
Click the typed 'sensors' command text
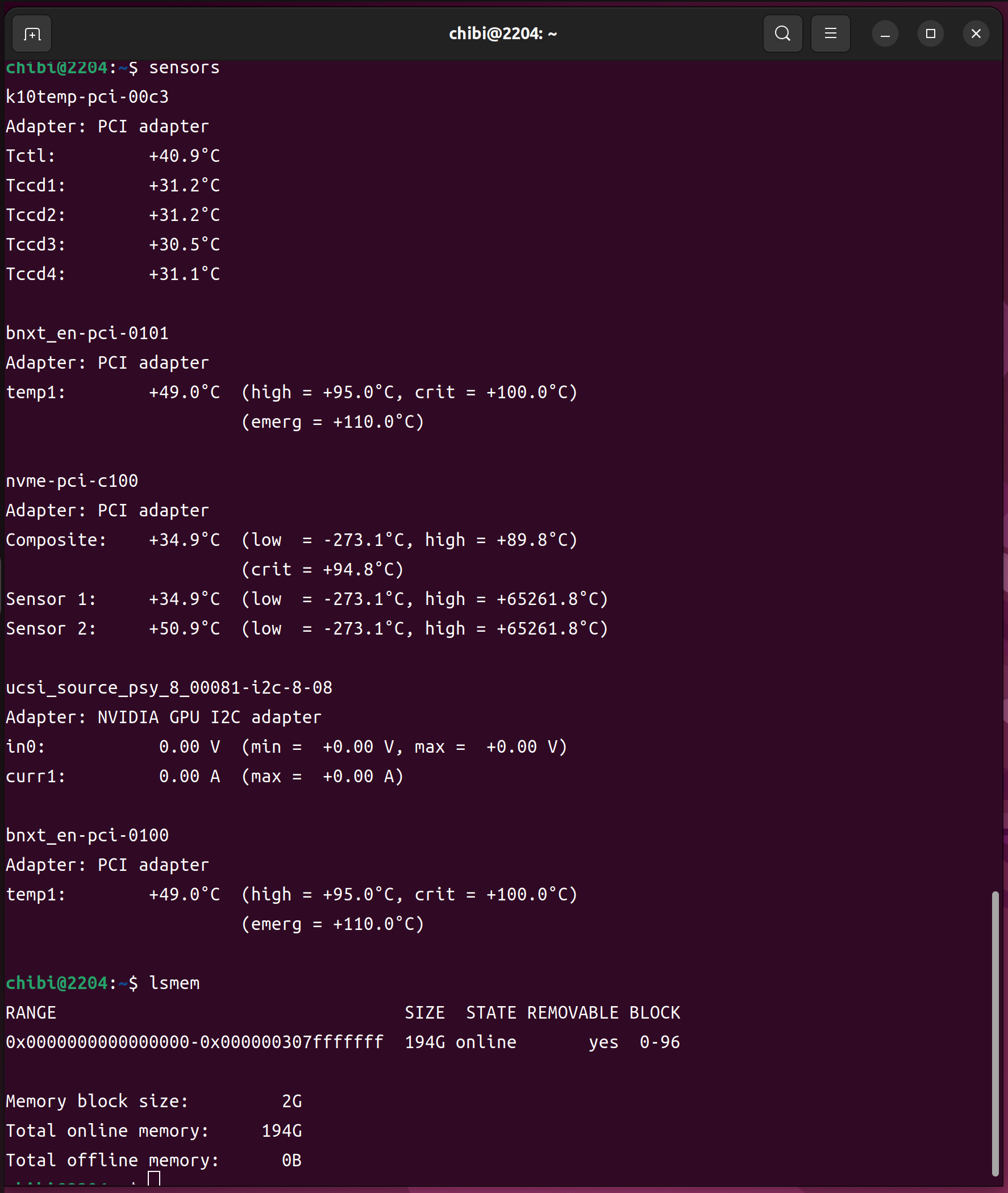pos(184,68)
